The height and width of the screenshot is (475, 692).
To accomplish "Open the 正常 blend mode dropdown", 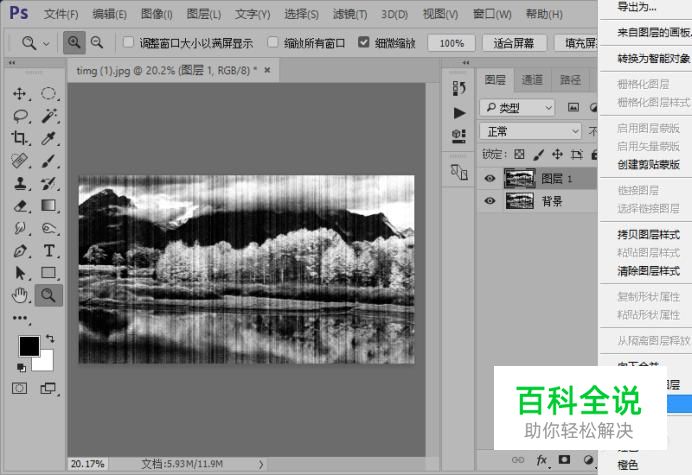I will [x=530, y=131].
